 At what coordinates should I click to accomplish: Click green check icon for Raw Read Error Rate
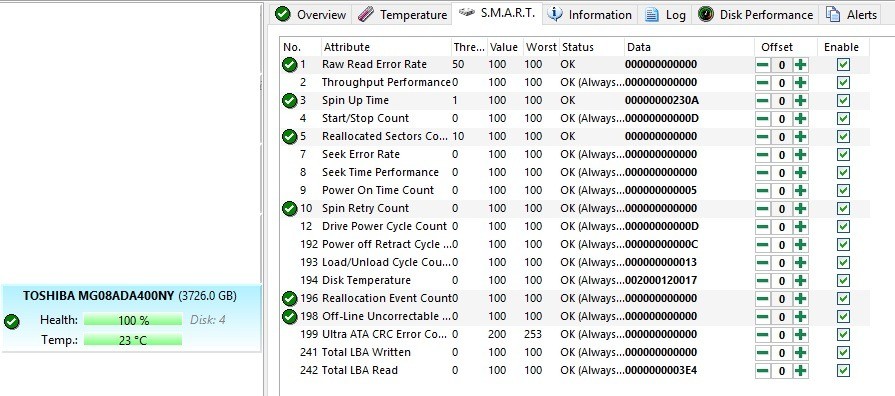(x=290, y=64)
